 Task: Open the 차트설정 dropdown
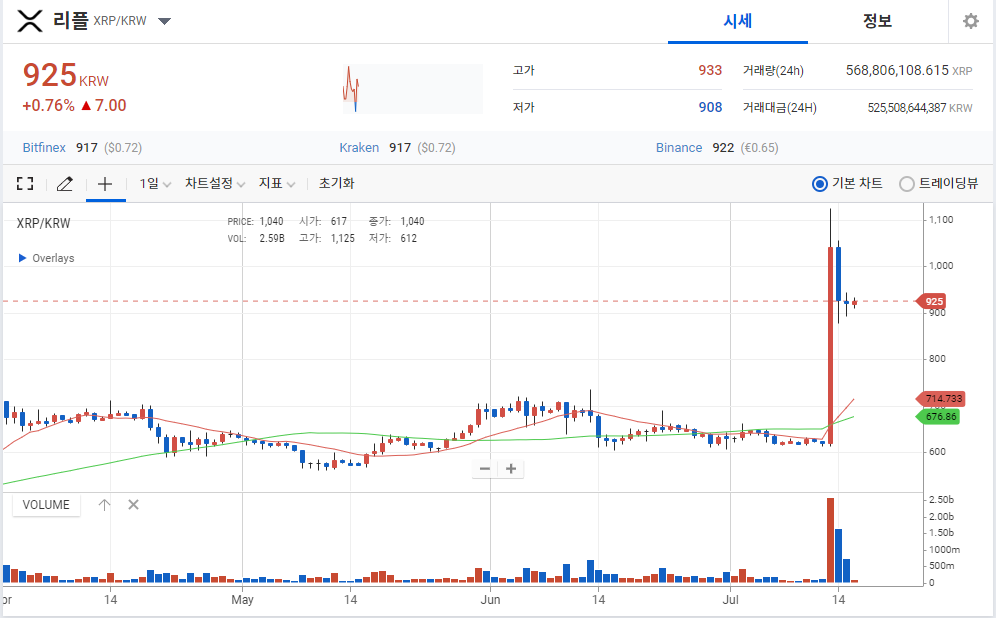[215, 184]
